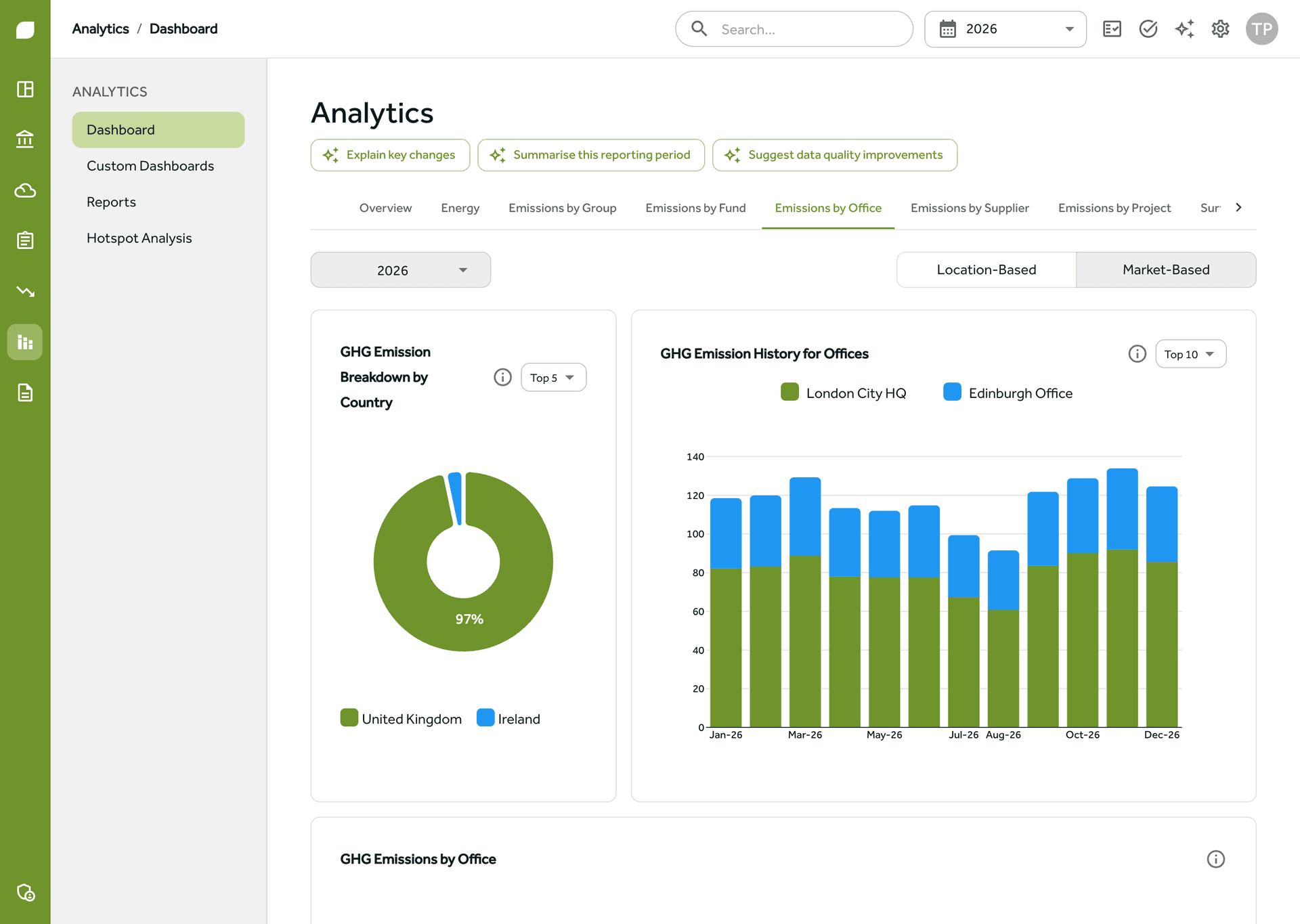The image size is (1300, 924).
Task: Click Explain key changes button
Action: click(390, 155)
